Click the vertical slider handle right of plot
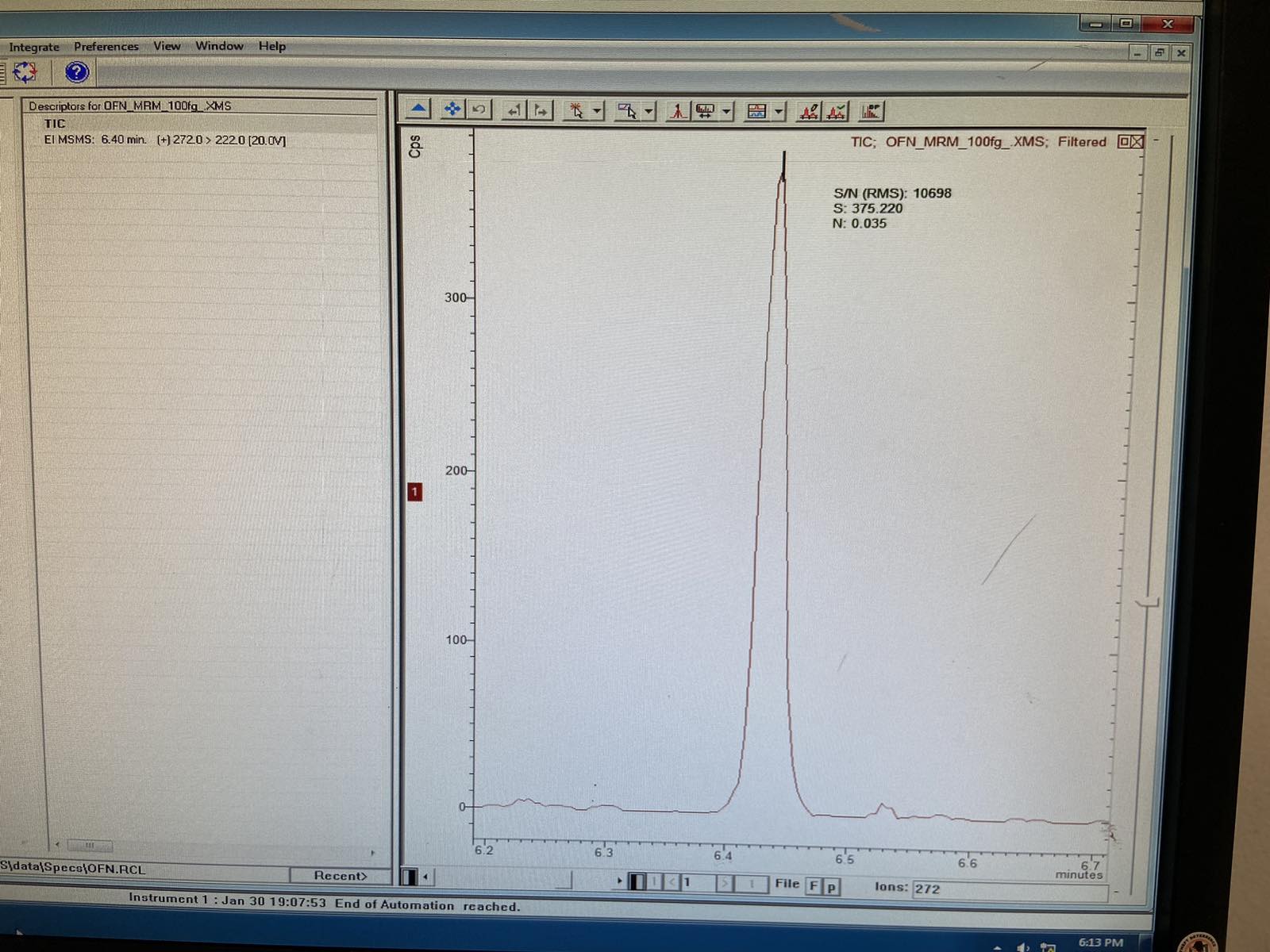 tap(1148, 603)
